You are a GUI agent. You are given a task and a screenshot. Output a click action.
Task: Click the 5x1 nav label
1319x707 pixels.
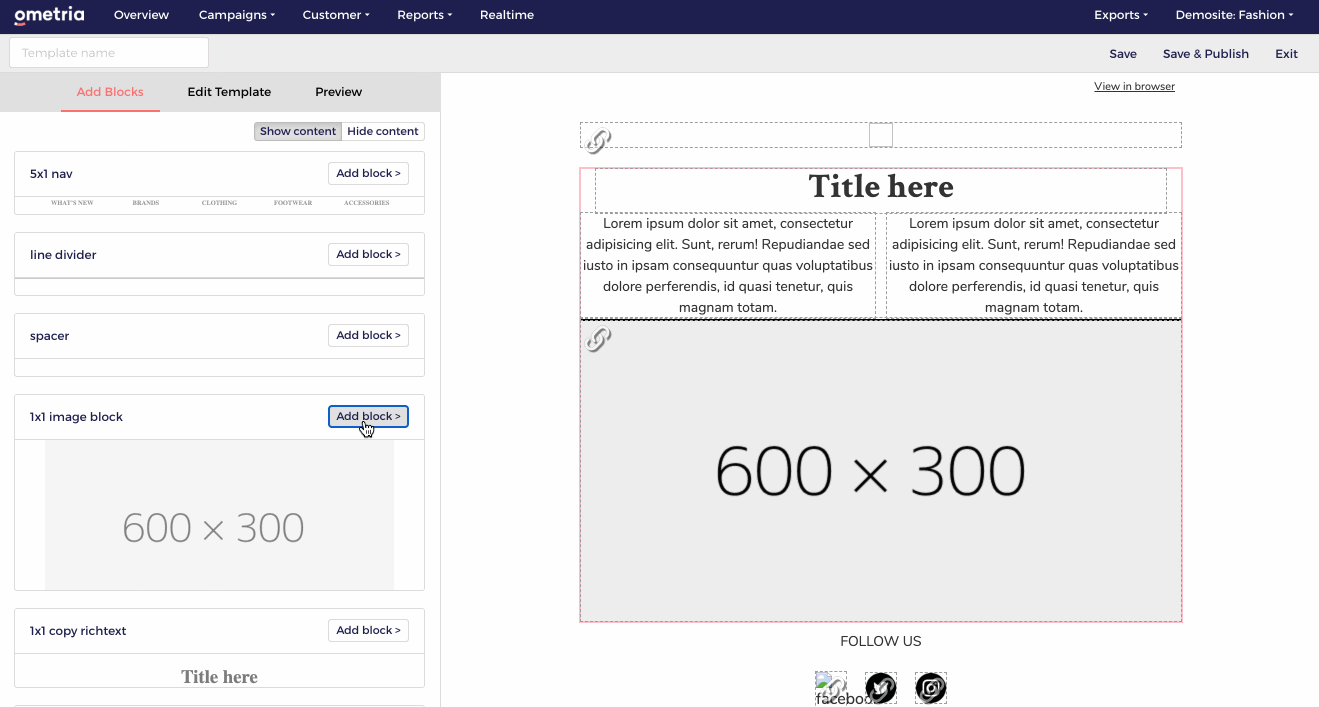click(51, 174)
